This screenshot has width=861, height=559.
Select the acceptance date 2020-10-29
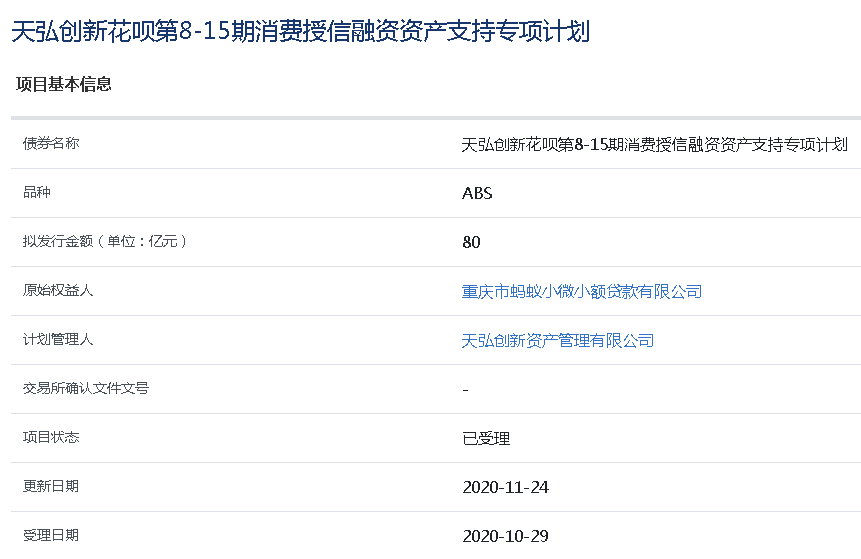(x=505, y=536)
